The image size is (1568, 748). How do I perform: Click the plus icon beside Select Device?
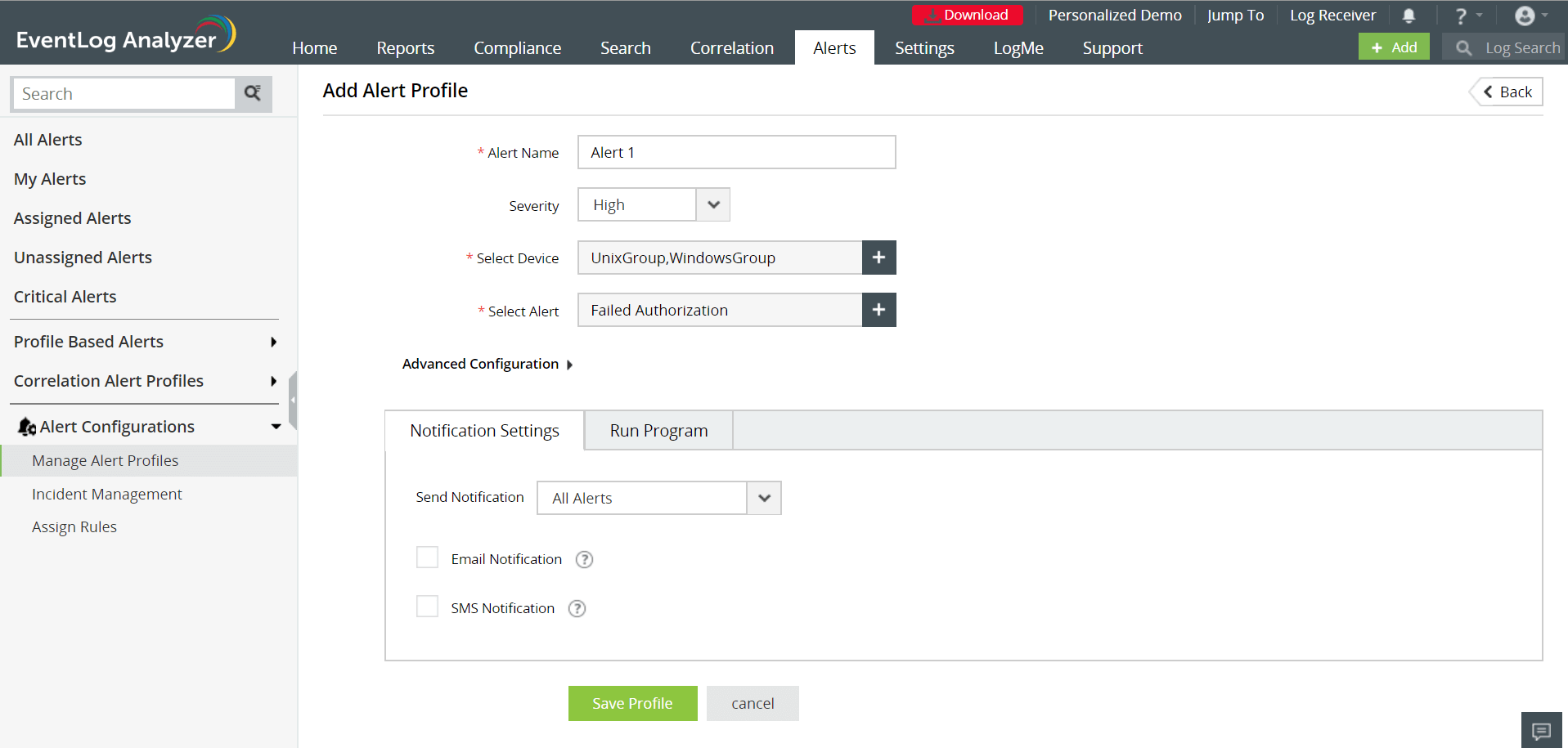(878, 258)
